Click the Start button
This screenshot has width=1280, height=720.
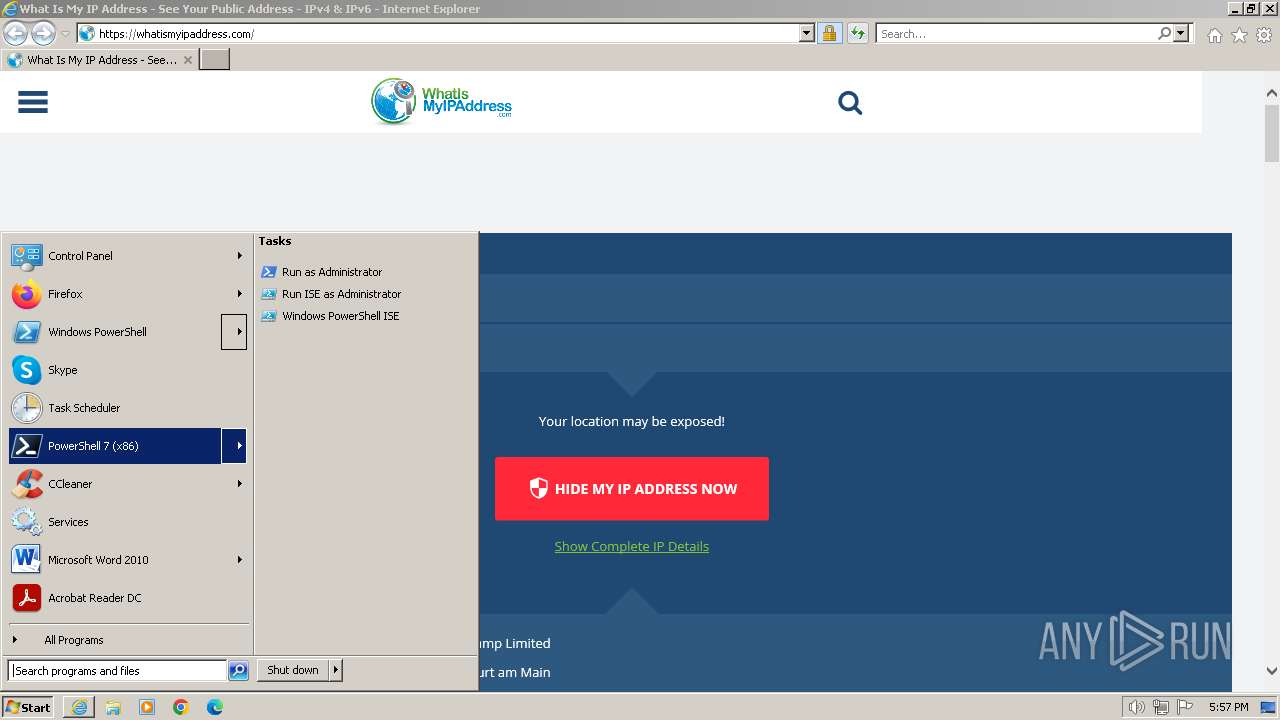(x=29, y=707)
